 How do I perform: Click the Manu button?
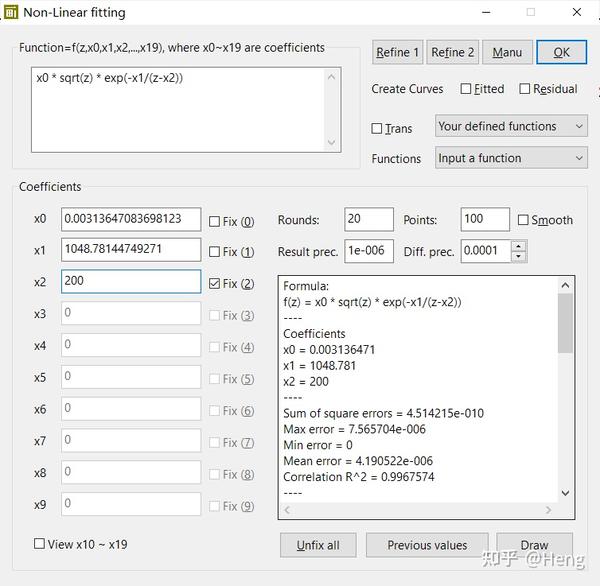pos(507,52)
